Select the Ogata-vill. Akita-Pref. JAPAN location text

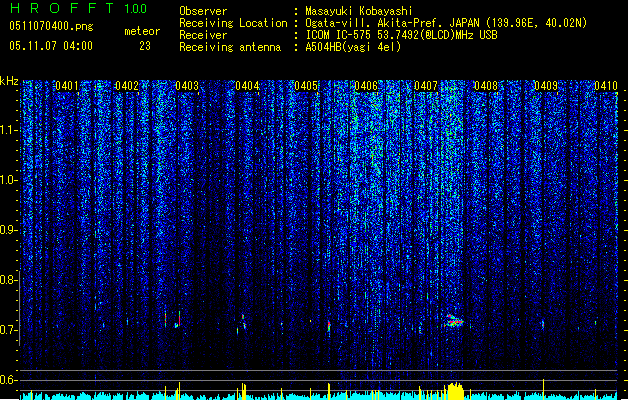(x=446, y=23)
